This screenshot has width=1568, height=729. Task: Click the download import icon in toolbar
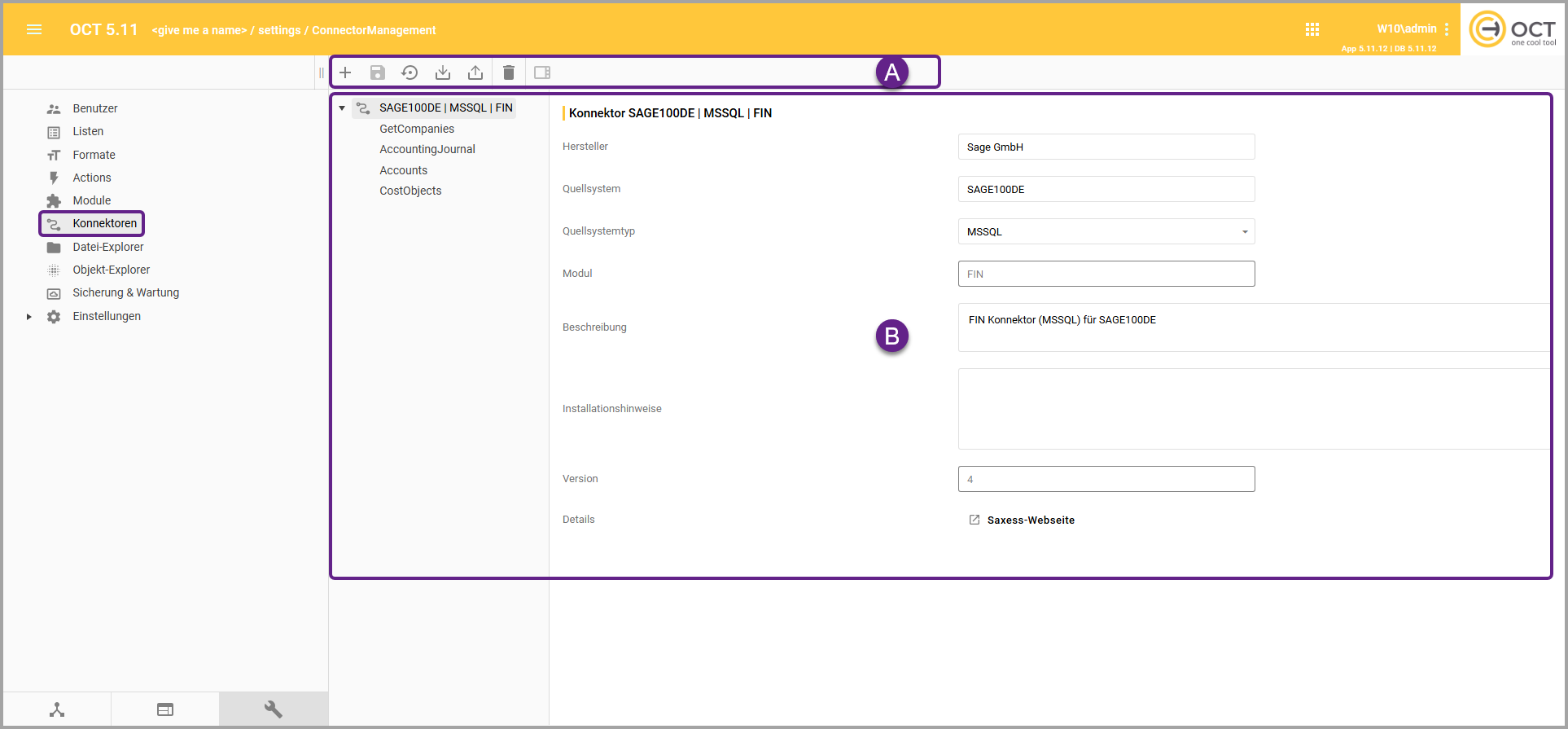[x=443, y=72]
